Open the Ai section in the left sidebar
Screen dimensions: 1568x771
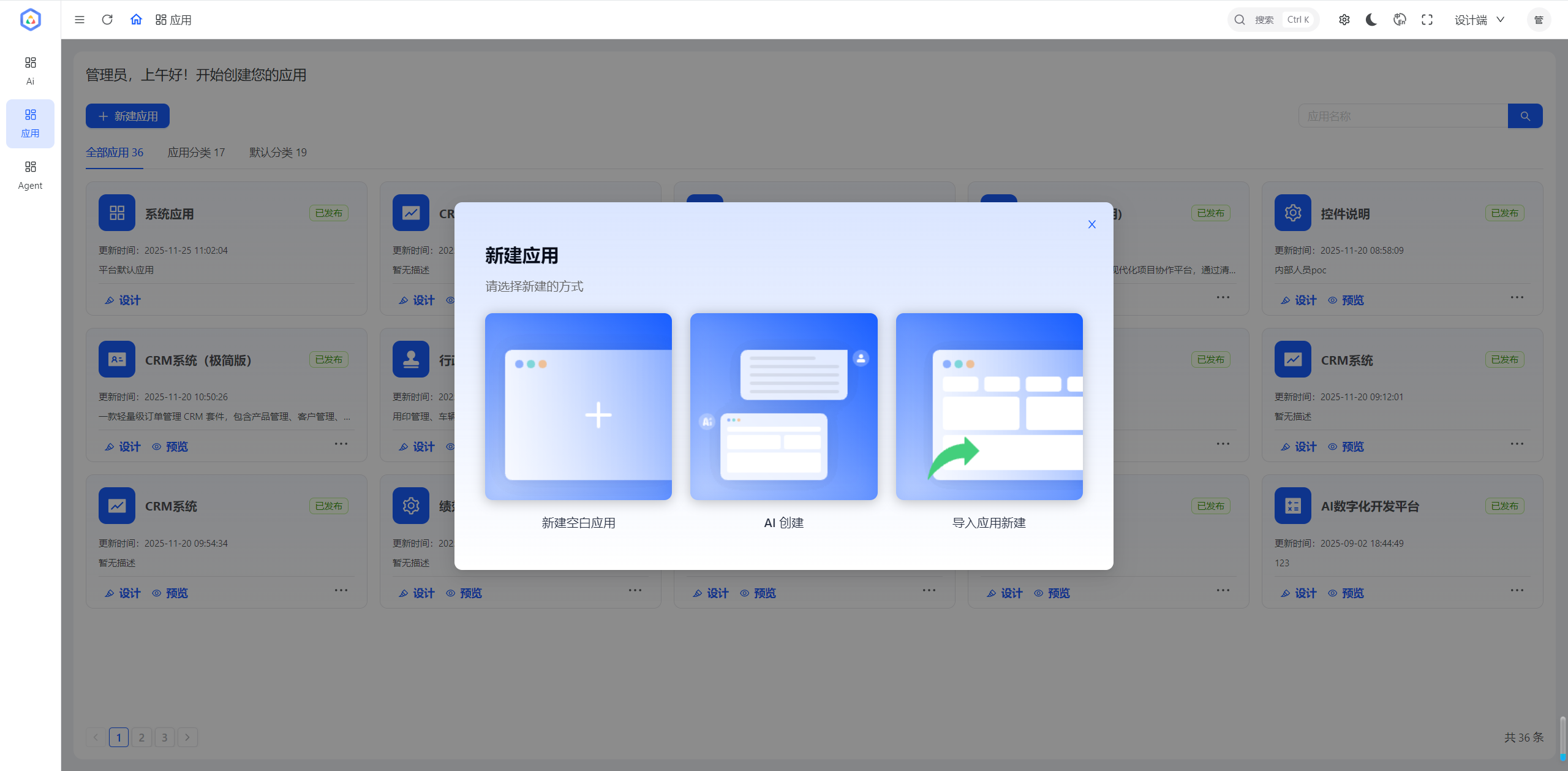[29, 69]
